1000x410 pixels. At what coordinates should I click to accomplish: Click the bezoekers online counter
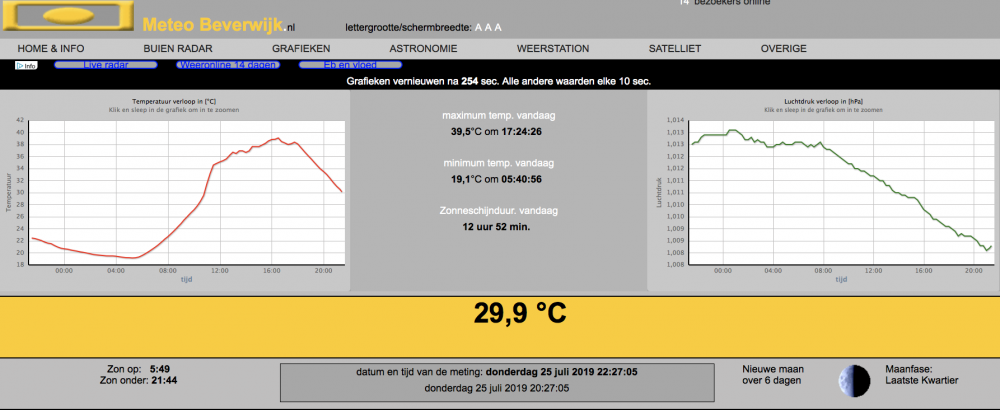[x=725, y=3]
